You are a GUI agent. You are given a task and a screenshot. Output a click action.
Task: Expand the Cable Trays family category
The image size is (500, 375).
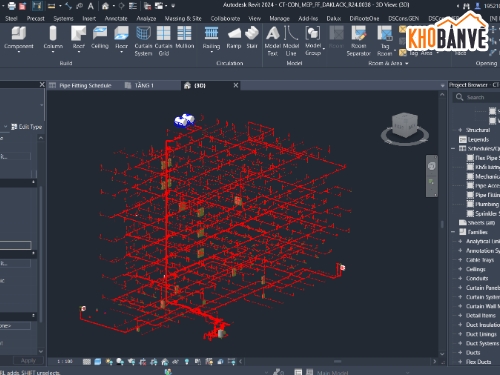(x=460, y=260)
